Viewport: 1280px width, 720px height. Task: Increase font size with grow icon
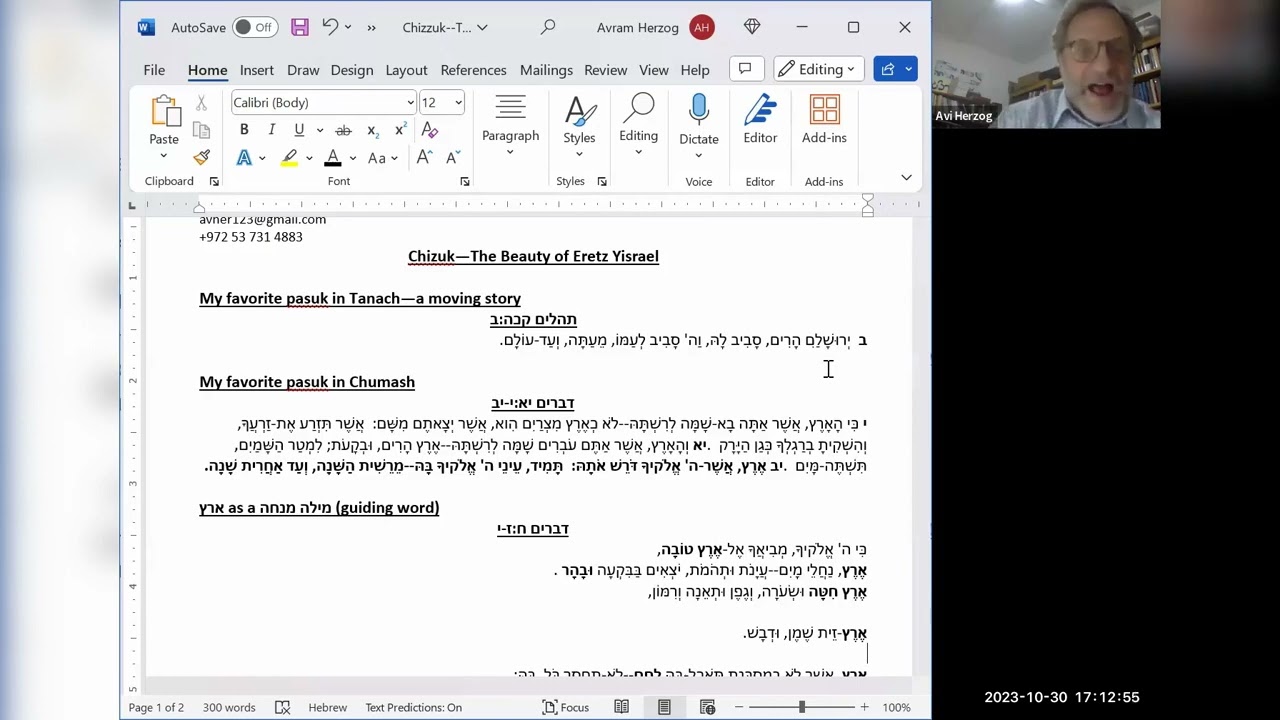tap(424, 158)
